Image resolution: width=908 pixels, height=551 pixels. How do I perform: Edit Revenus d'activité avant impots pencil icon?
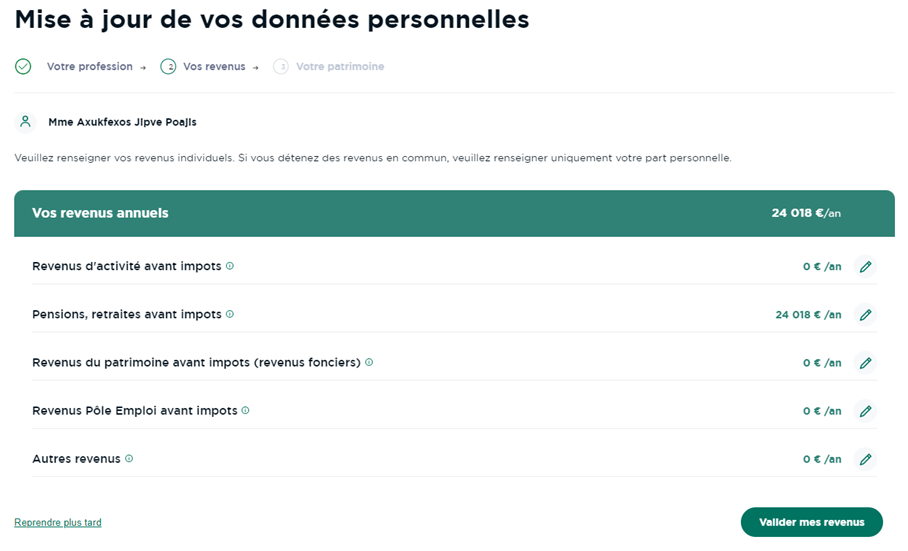865,267
